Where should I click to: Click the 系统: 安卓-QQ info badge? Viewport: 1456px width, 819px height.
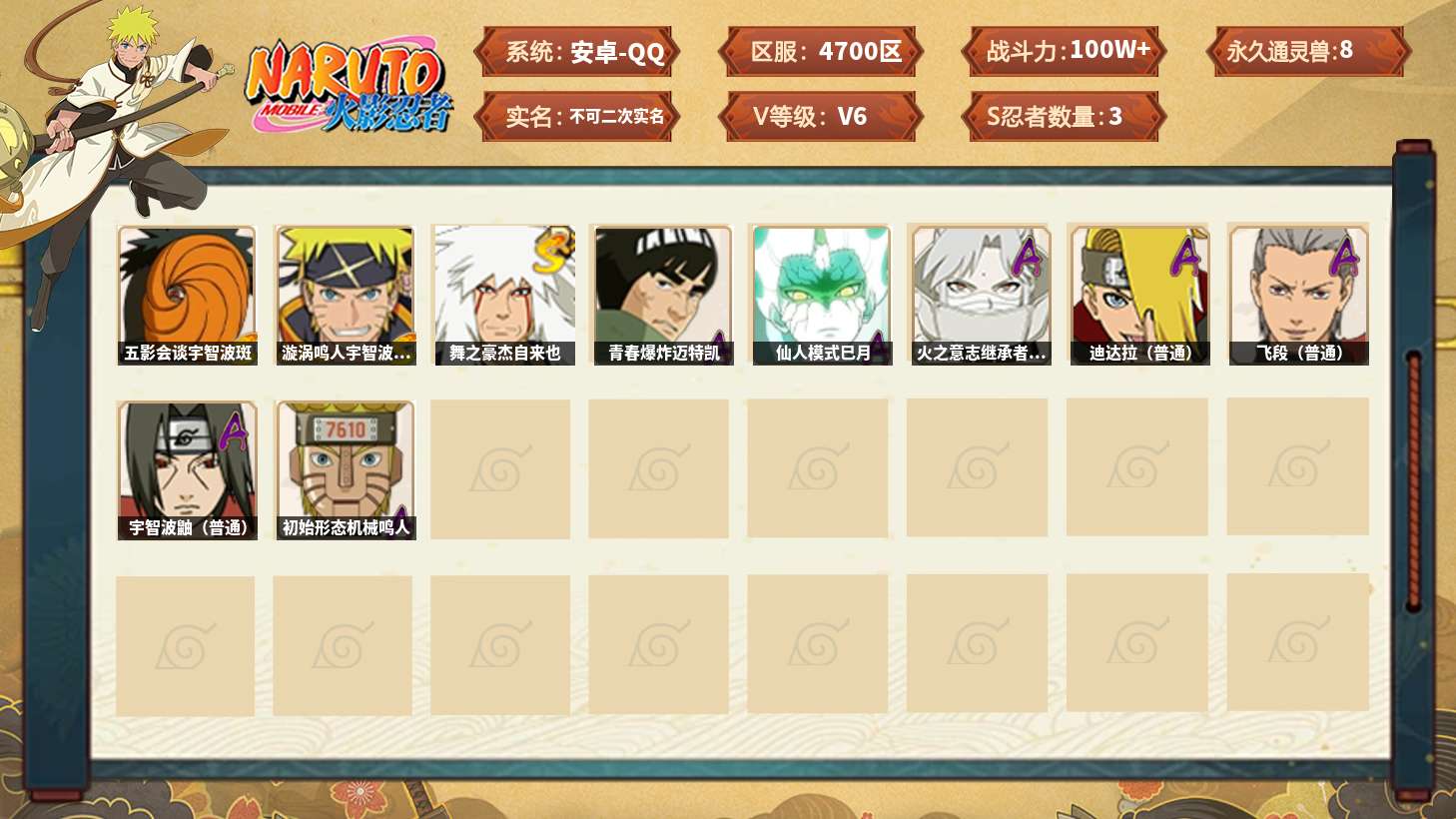pyautogui.click(x=577, y=52)
